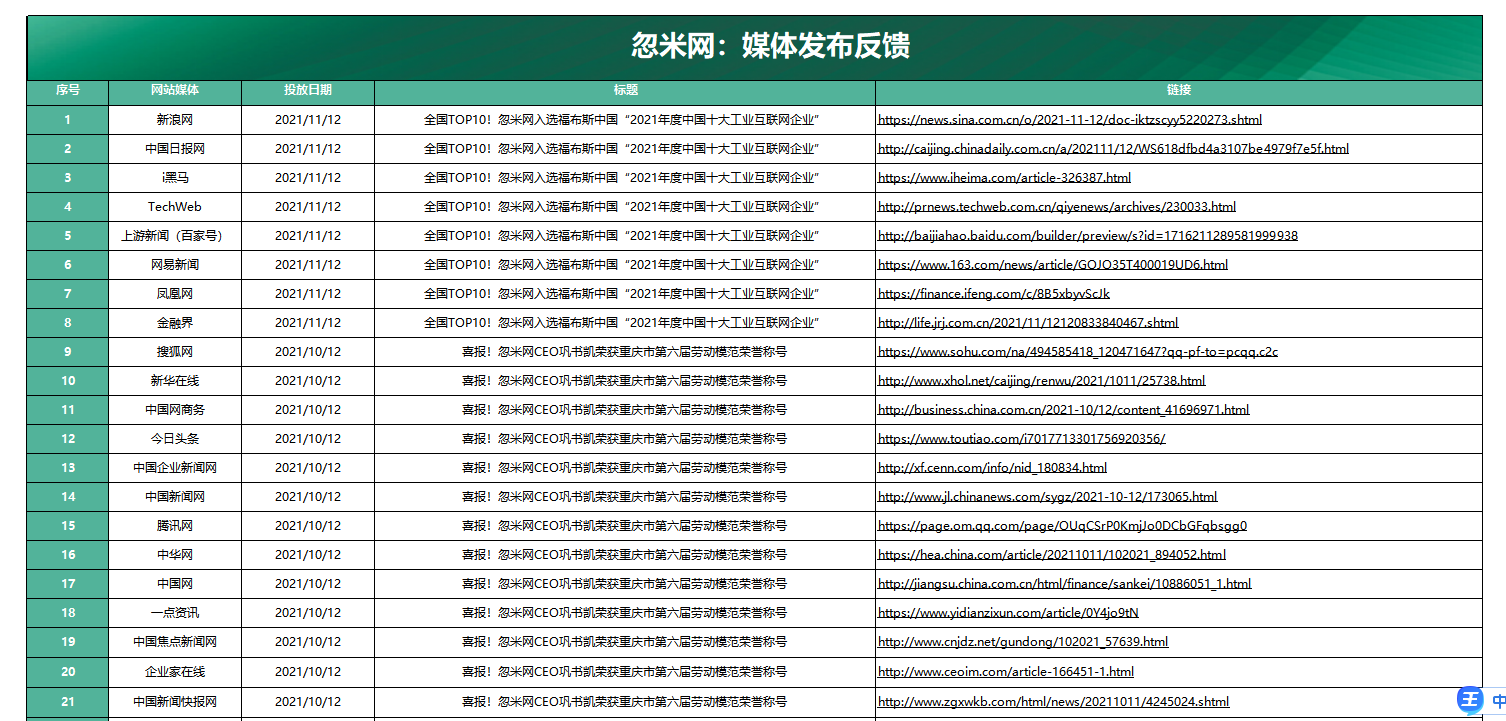Open the life.jrj.com.cn link

click(1027, 323)
